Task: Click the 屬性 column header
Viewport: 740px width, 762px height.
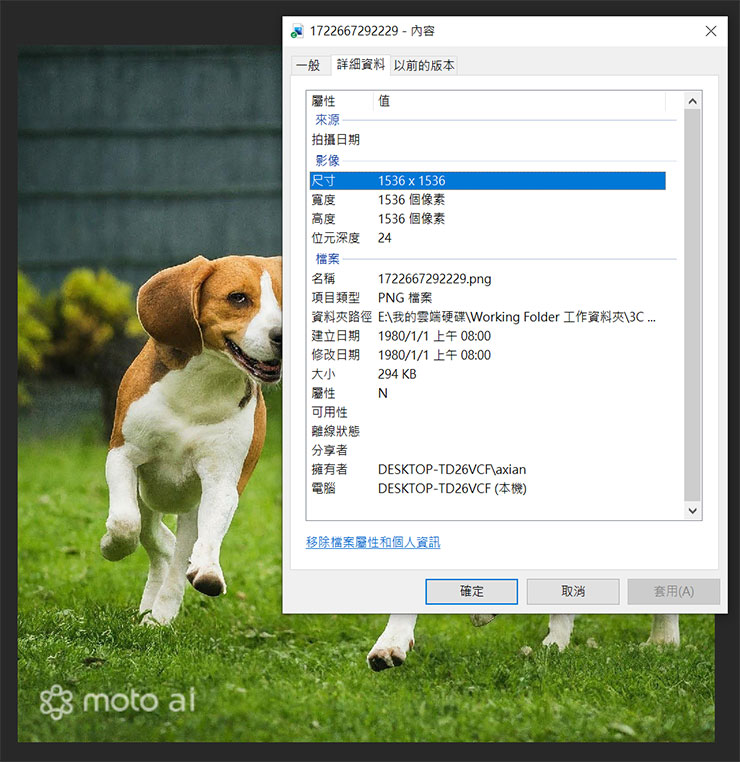Action: click(x=340, y=101)
